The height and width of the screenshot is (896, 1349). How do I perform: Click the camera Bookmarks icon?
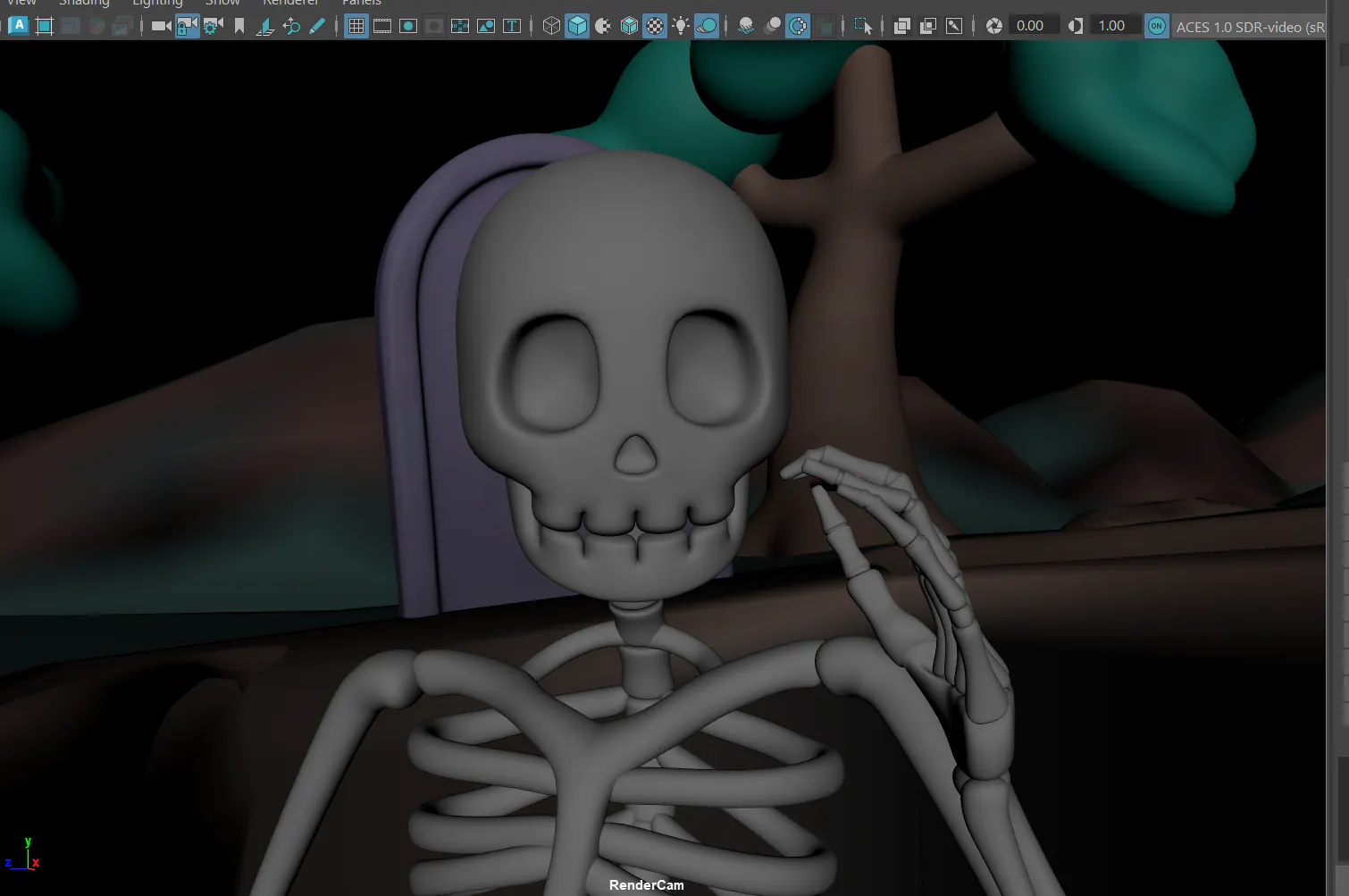pyautogui.click(x=239, y=26)
